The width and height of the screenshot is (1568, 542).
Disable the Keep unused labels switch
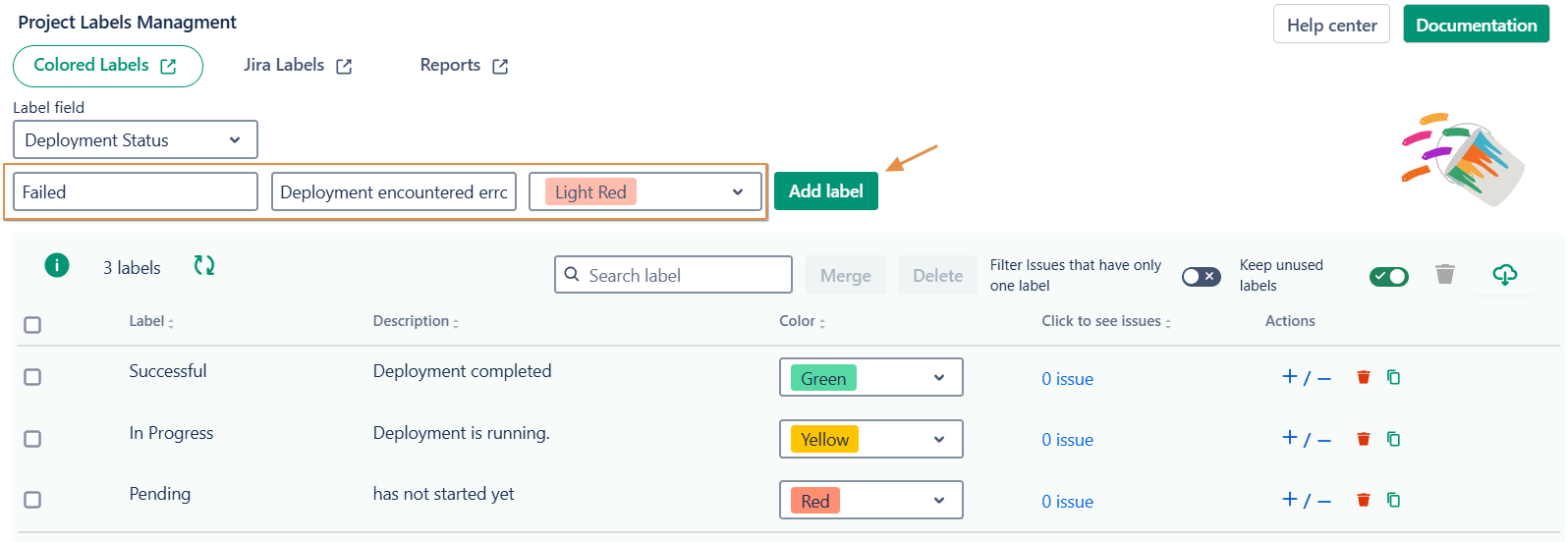(1388, 277)
